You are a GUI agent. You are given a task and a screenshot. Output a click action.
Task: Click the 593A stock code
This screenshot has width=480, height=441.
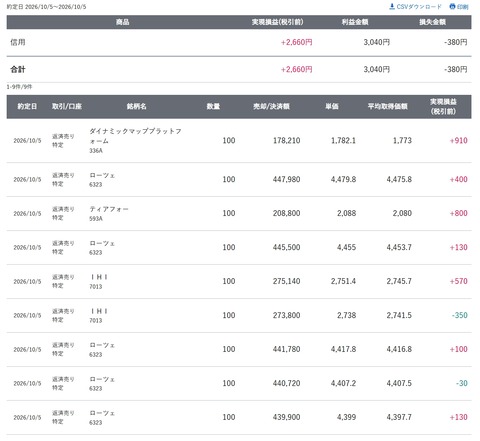pos(96,219)
